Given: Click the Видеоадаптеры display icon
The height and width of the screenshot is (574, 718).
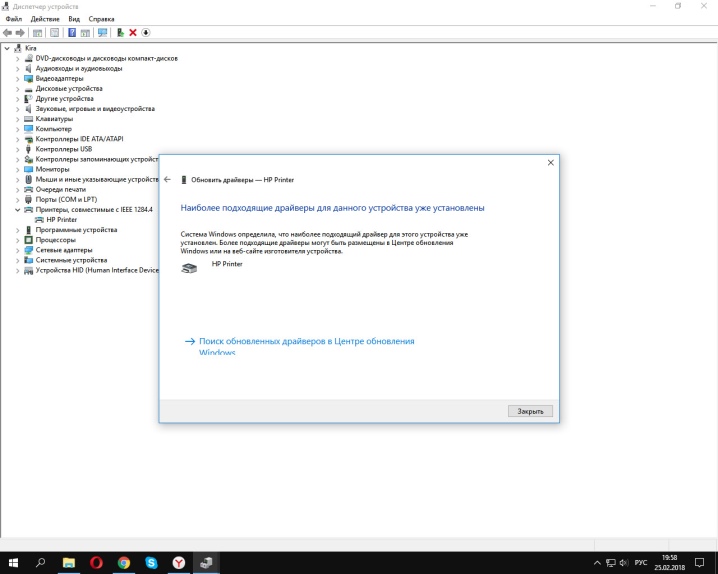Looking at the screenshot, I should pyautogui.click(x=28, y=79).
